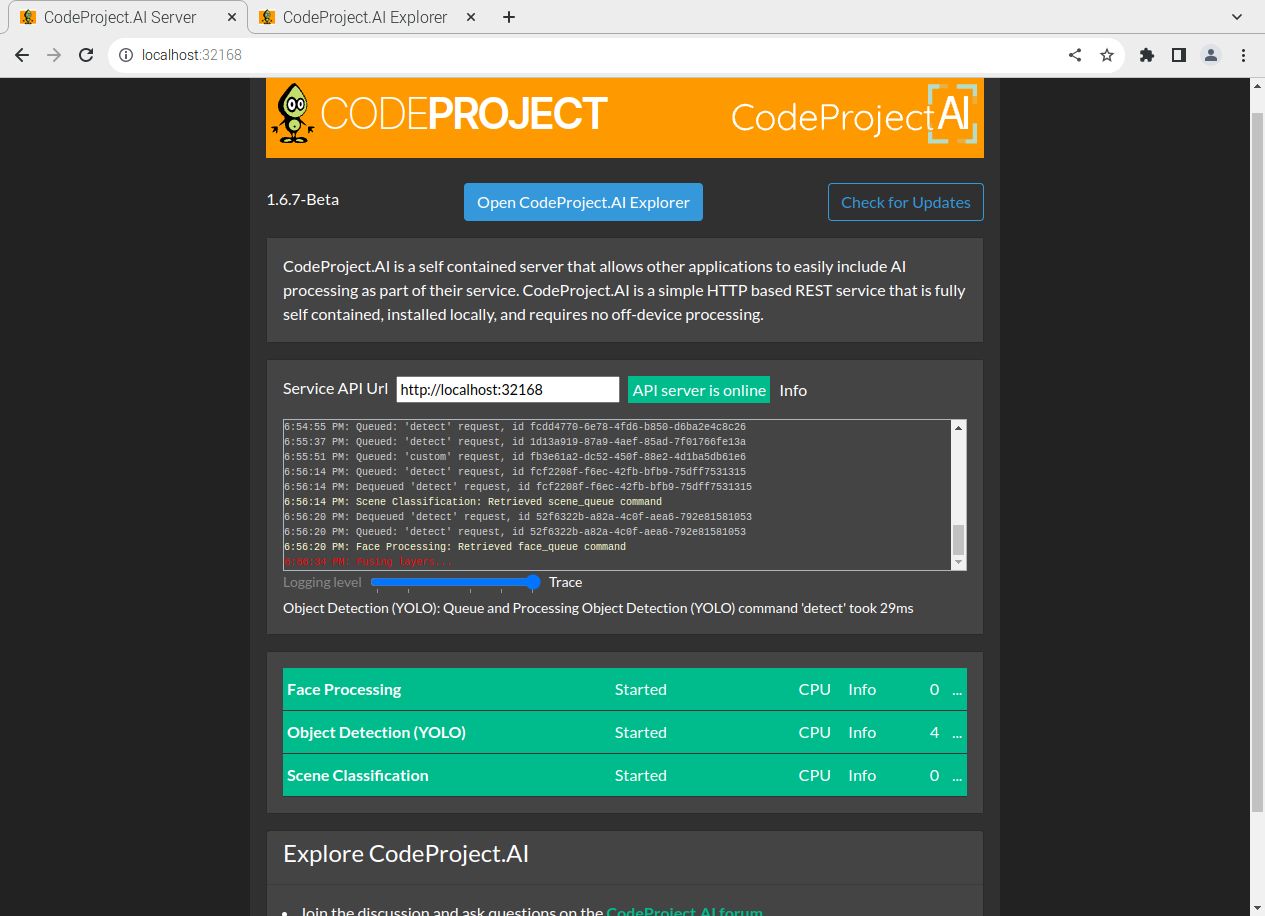Click the log window scroll-up arrow

tap(959, 428)
